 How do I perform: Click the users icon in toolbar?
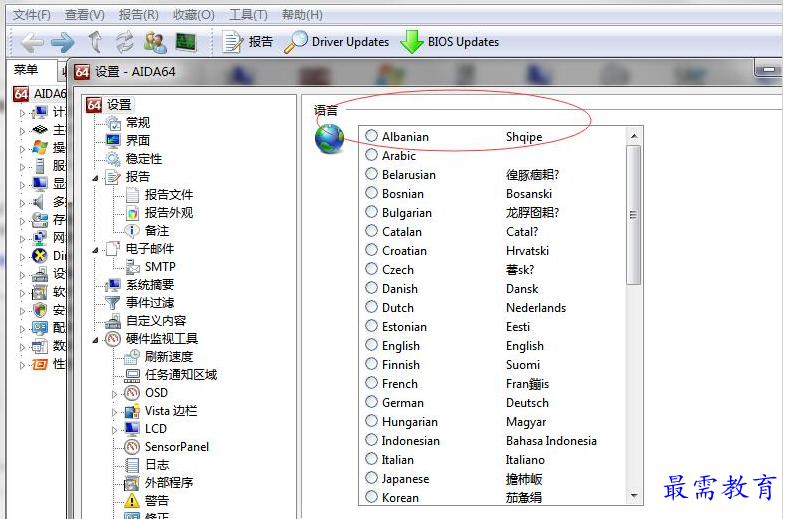tap(155, 42)
